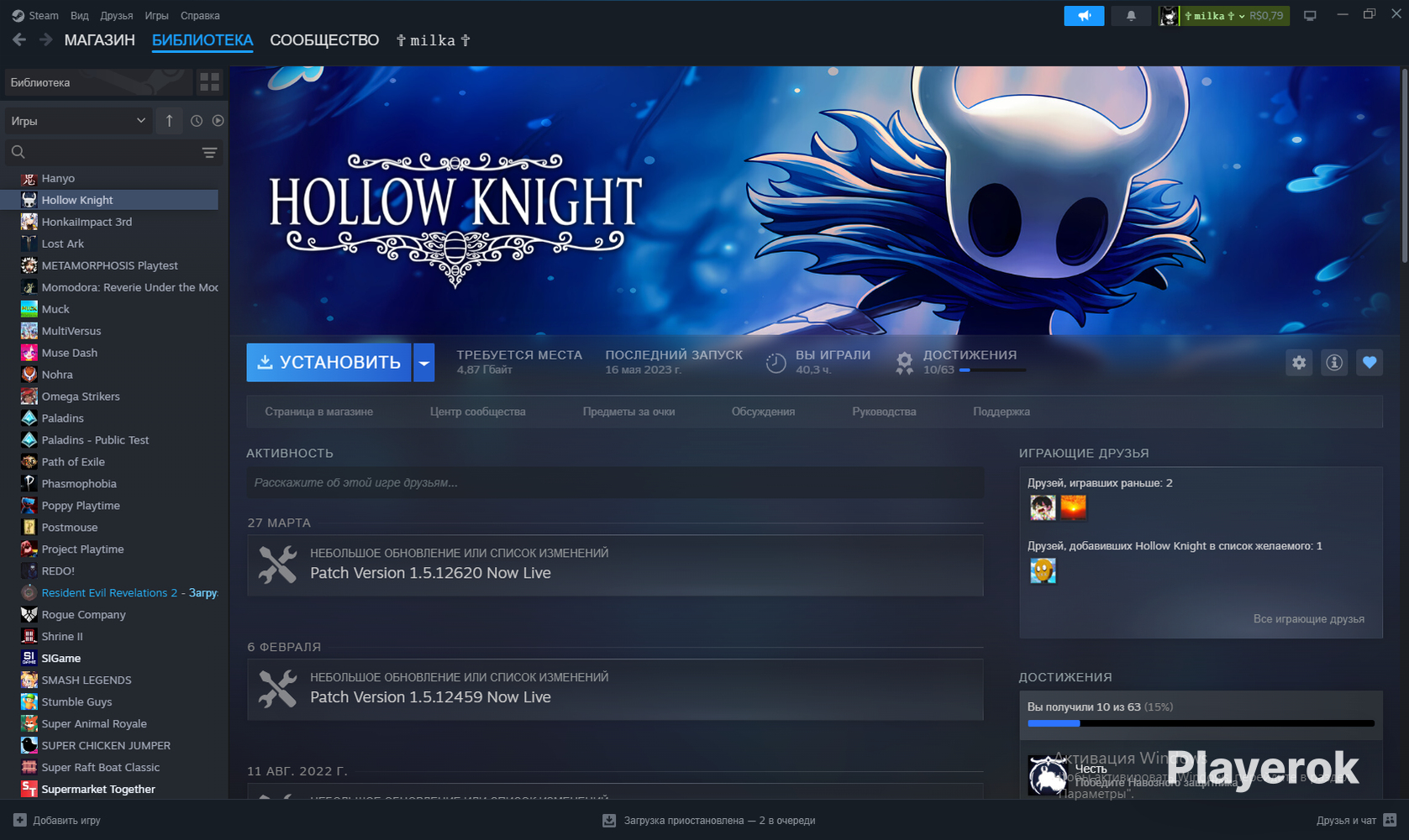The height and width of the screenshot is (840, 1409).
Task: Open Руководства link
Action: [x=884, y=412]
